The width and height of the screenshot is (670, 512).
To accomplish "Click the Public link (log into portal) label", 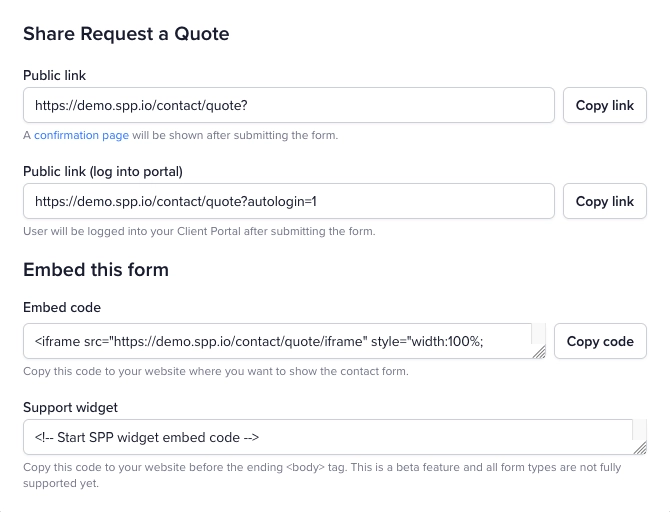I will tap(103, 171).
